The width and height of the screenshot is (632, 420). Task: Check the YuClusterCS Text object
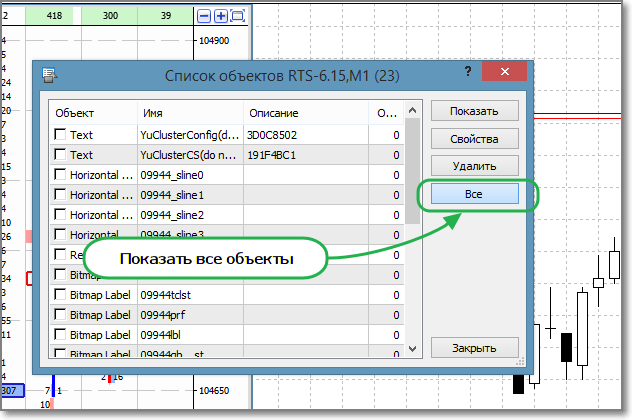click(60, 154)
